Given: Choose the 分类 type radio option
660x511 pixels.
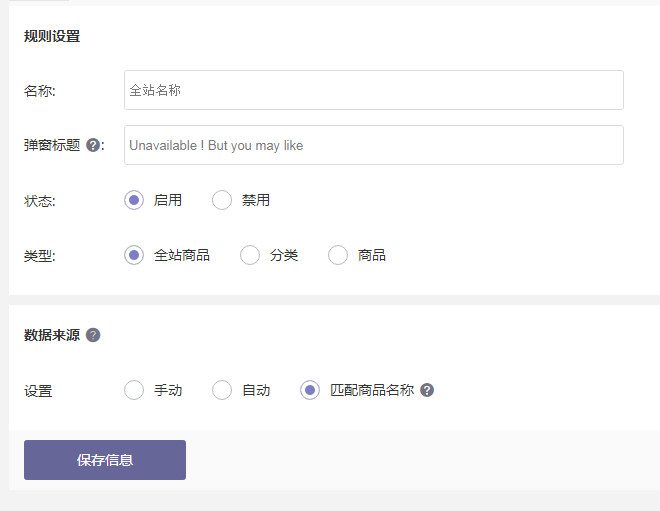Looking at the screenshot, I should [250, 255].
